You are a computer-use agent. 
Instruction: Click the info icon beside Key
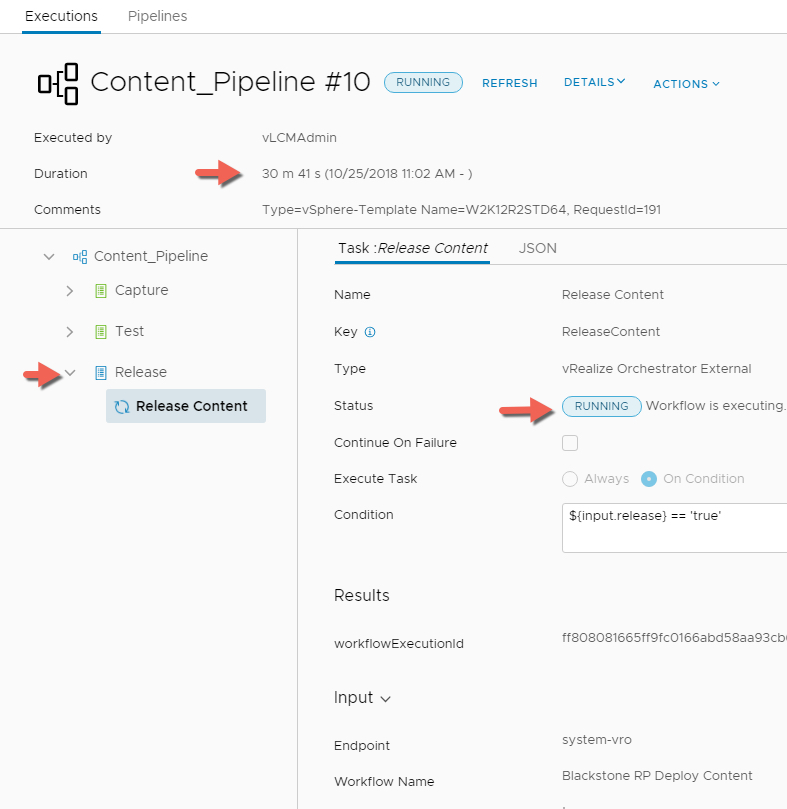(370, 332)
